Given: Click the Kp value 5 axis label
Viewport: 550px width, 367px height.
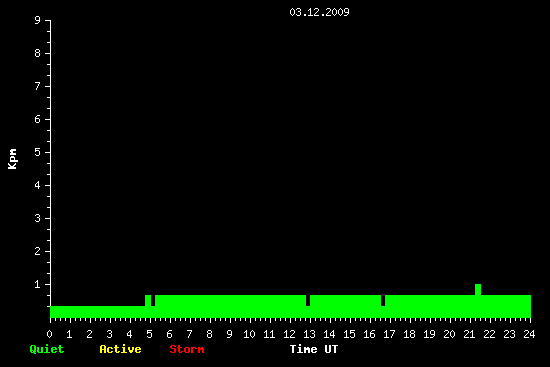Looking at the screenshot, I should (x=38, y=152).
